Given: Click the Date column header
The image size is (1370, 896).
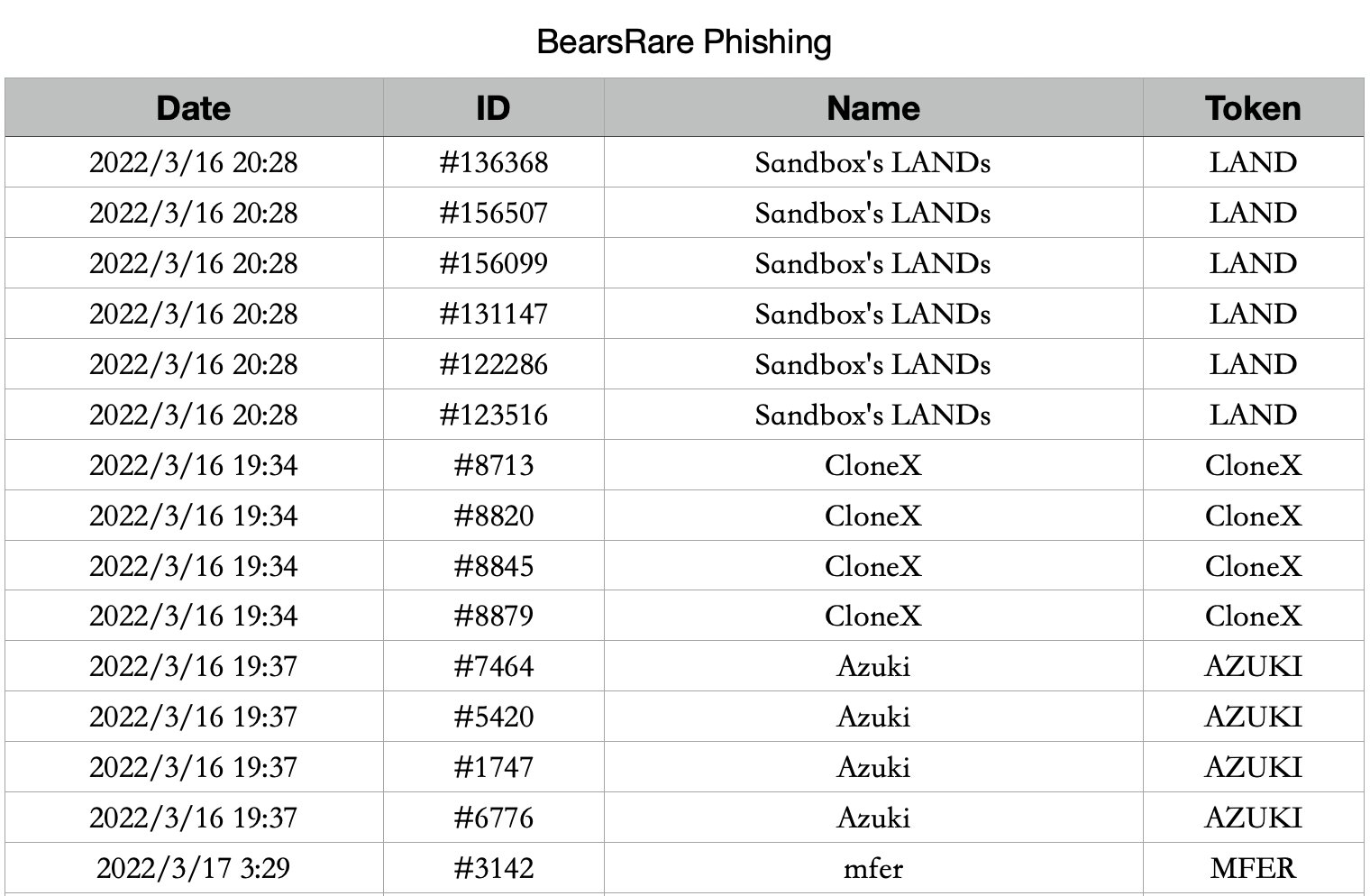Looking at the screenshot, I should click(194, 108).
